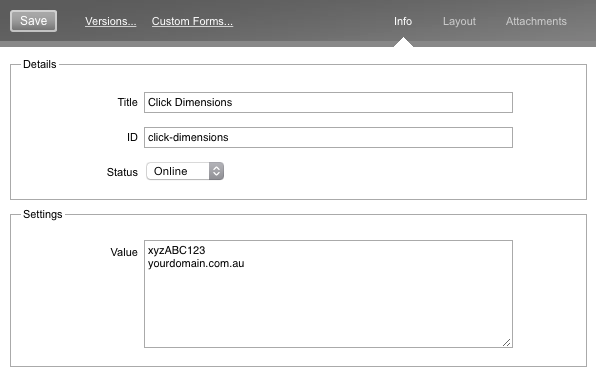The width and height of the screenshot is (596, 380).
Task: Focus the ID field containing click-dimensions
Action: pyautogui.click(x=328, y=138)
